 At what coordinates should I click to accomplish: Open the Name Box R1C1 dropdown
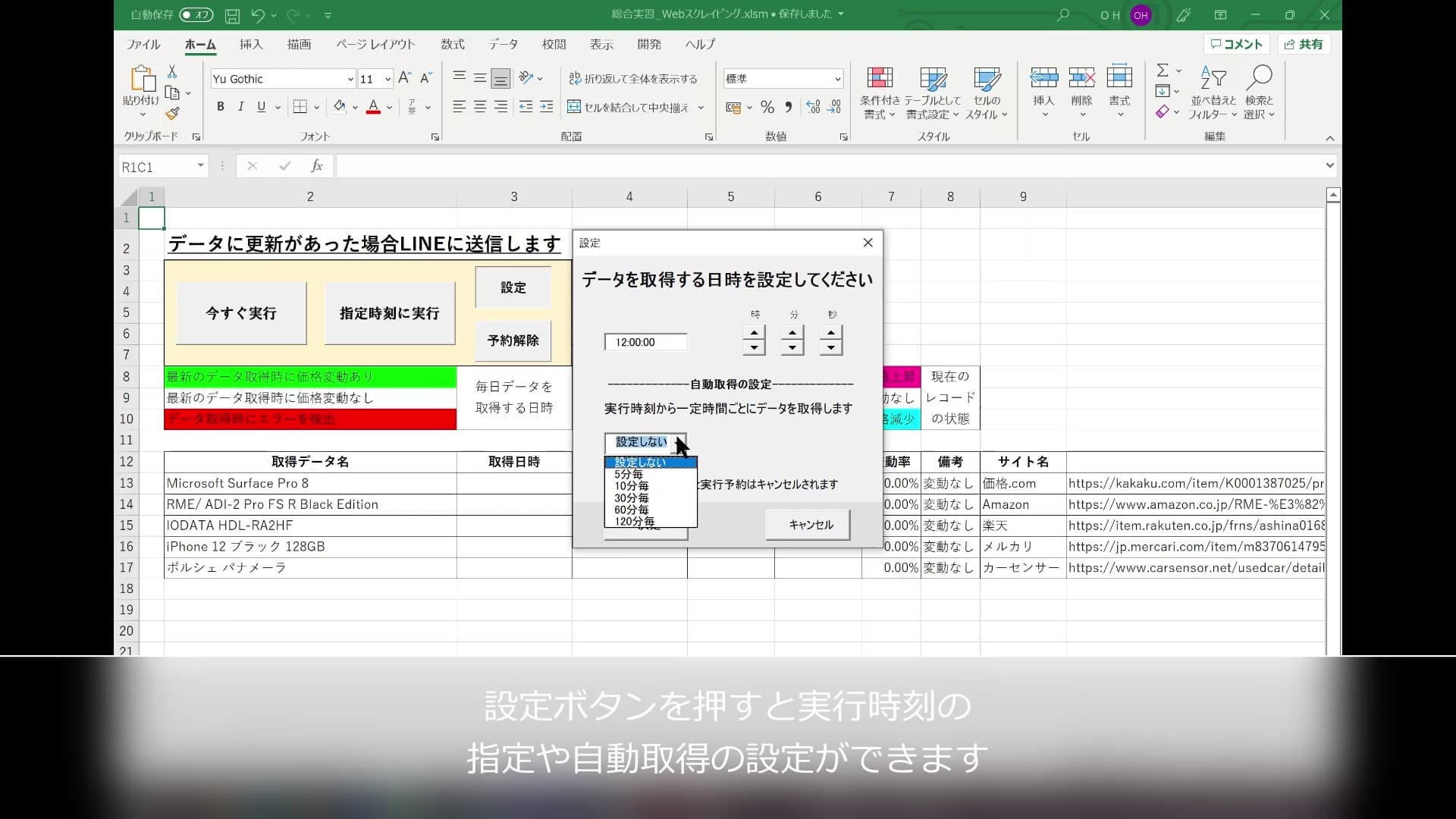click(200, 166)
